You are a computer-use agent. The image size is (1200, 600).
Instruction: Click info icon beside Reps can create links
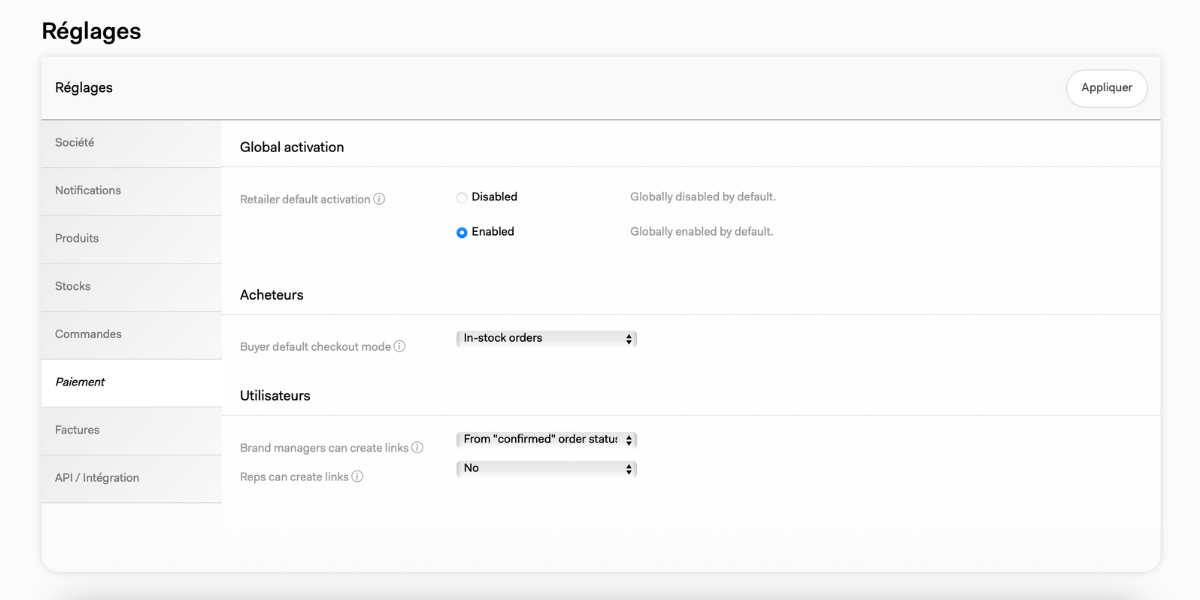coord(357,476)
